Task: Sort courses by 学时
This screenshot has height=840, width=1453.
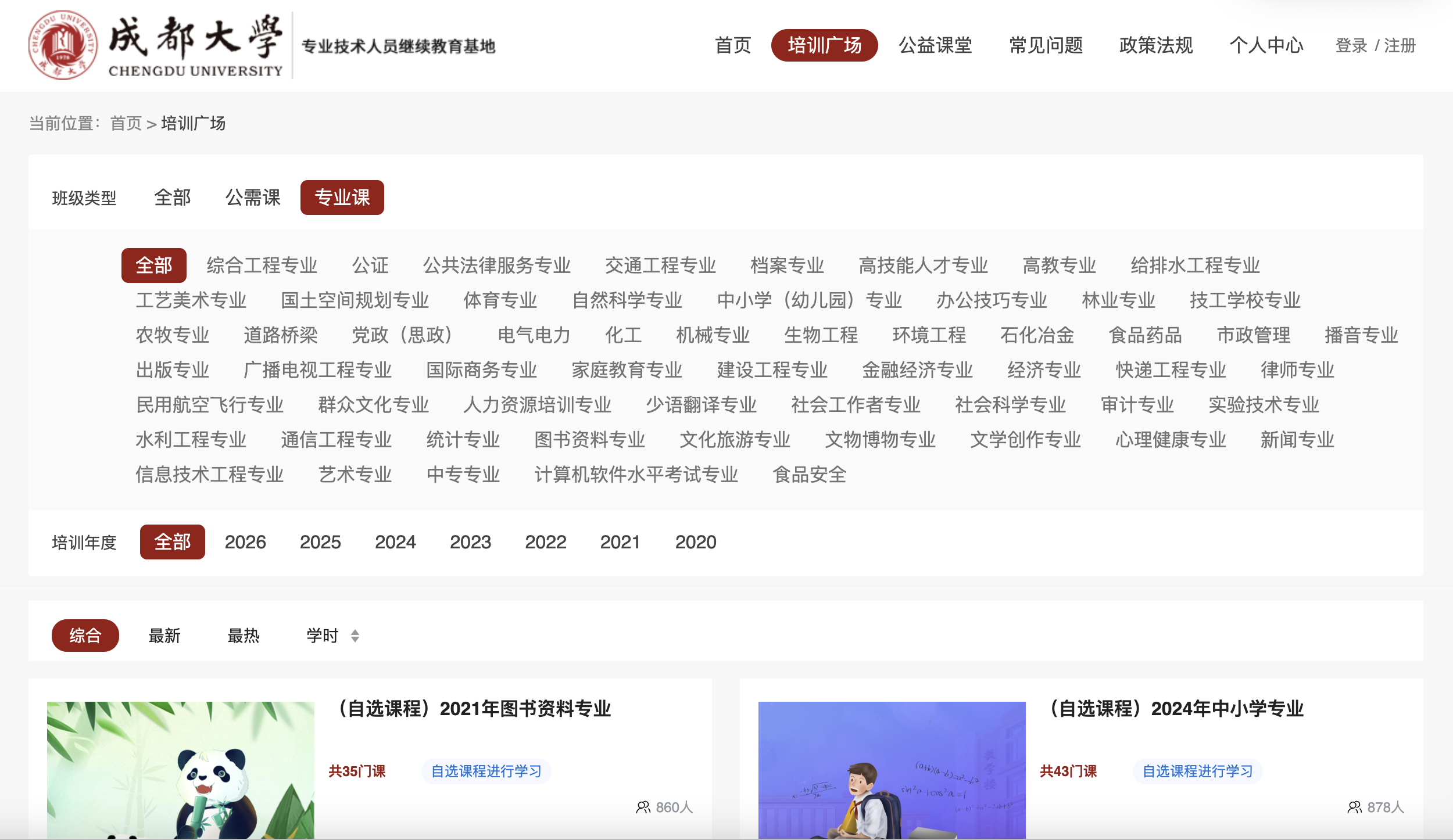Action: tap(322, 636)
